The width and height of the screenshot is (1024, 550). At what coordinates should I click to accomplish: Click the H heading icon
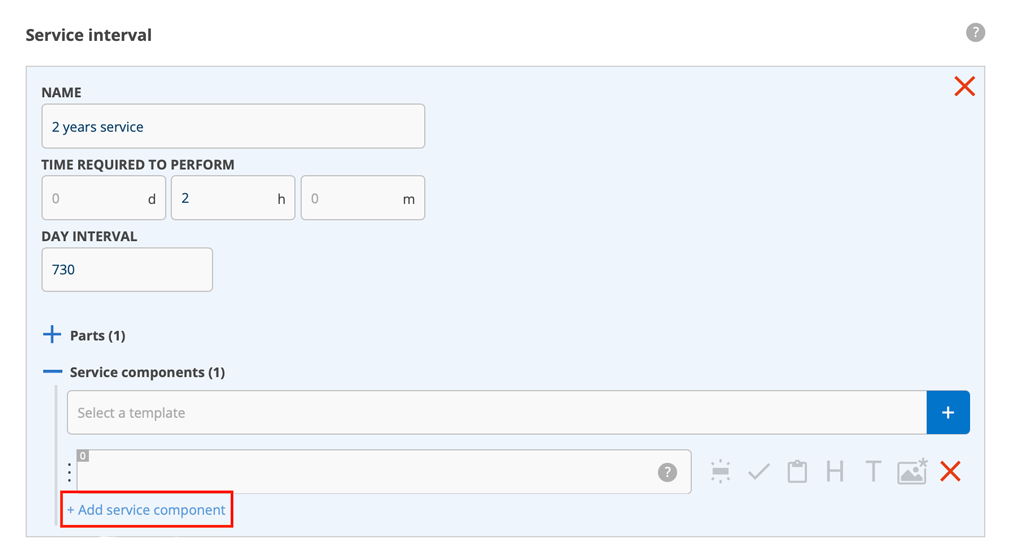[835, 472]
